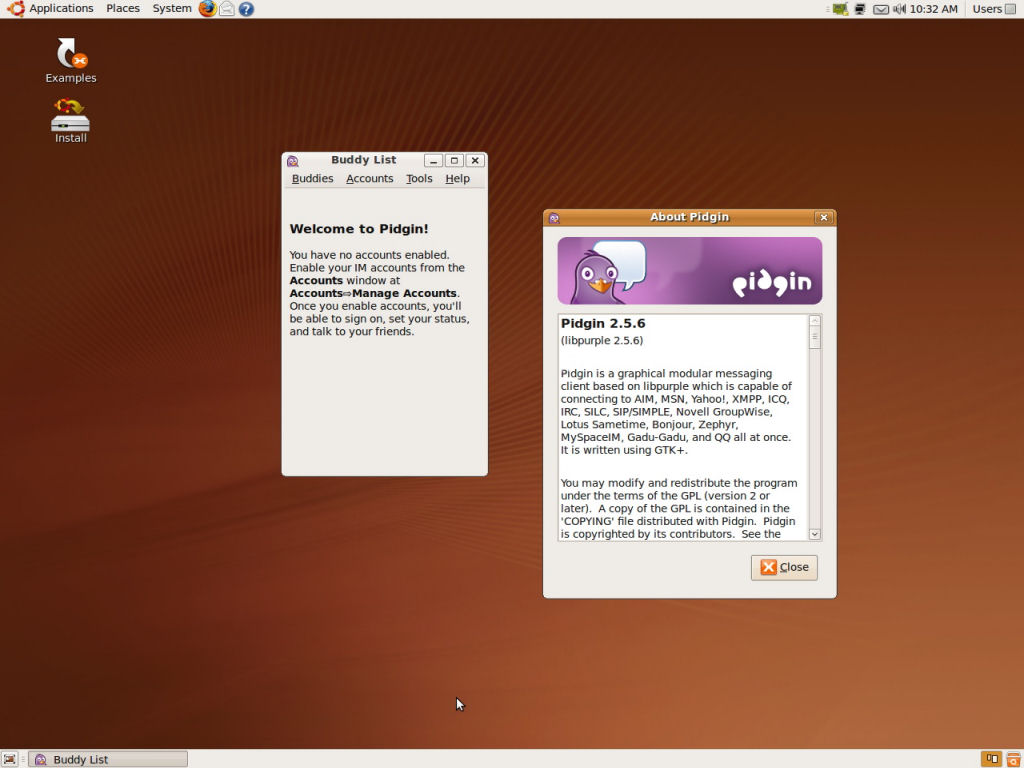Open the network connection tray icon

point(840,9)
